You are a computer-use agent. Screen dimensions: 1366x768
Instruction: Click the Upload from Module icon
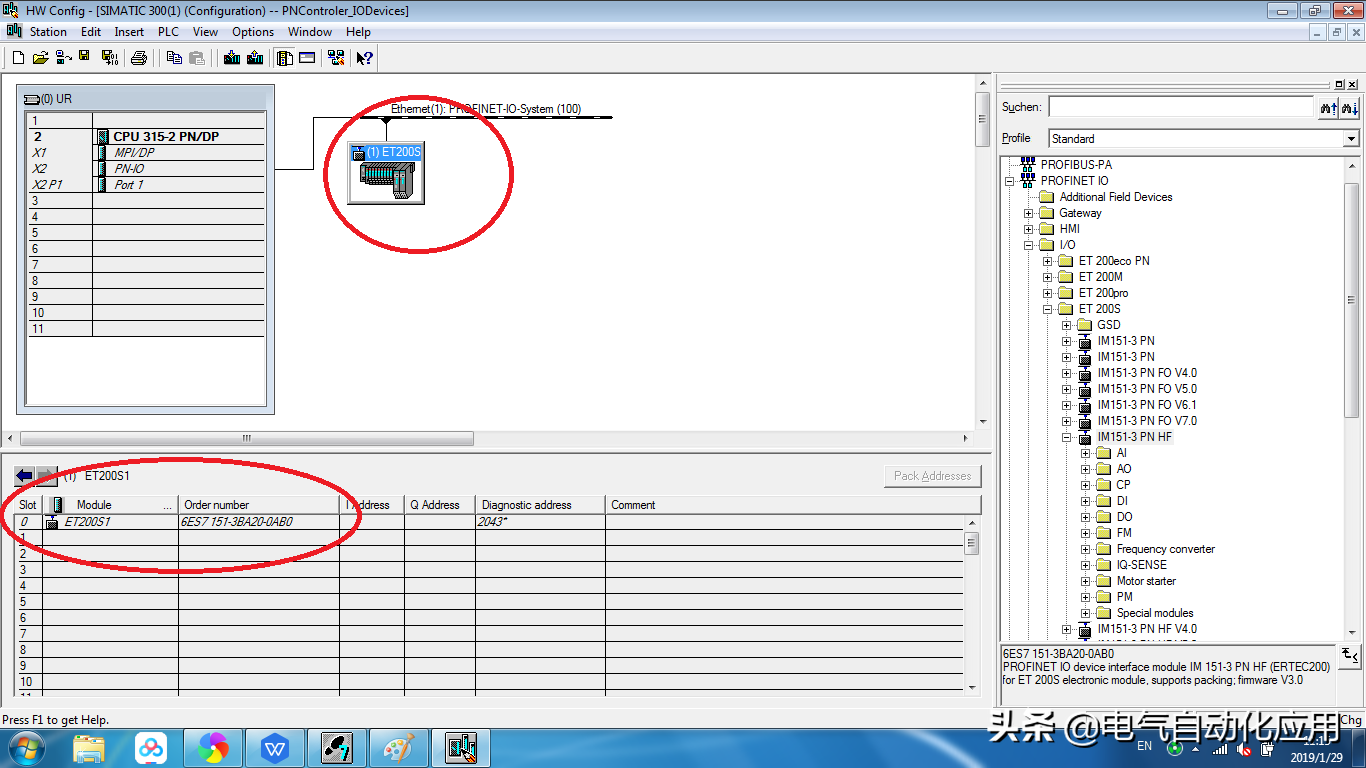[255, 58]
